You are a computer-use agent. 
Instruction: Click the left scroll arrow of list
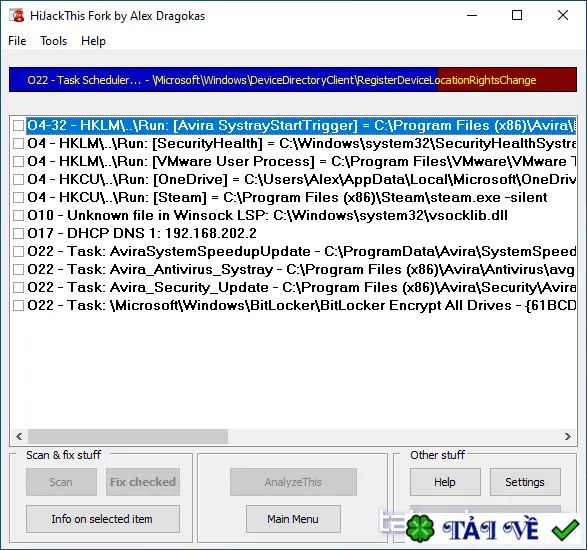pos(19,436)
